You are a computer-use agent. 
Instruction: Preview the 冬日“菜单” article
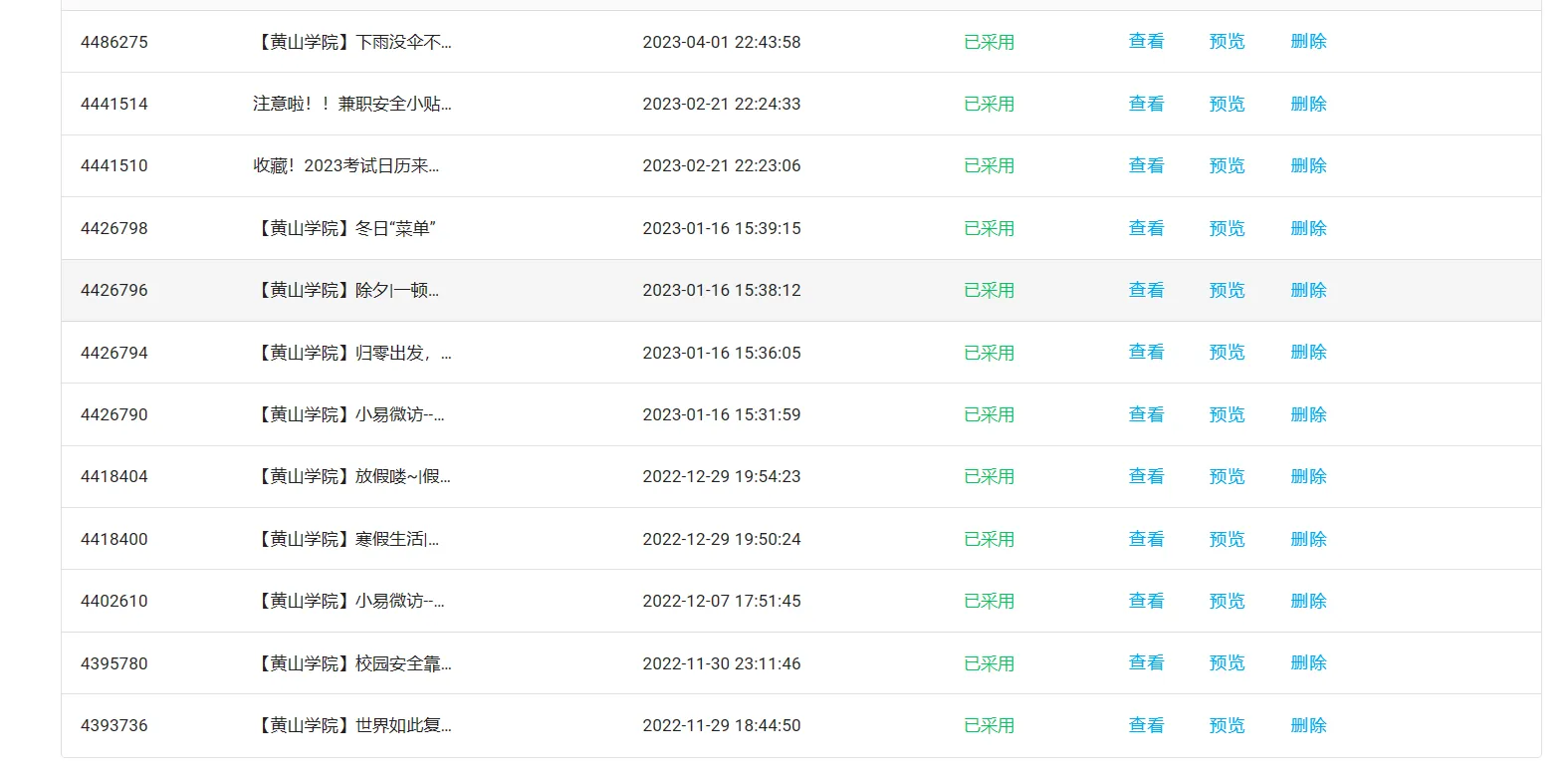click(1227, 228)
